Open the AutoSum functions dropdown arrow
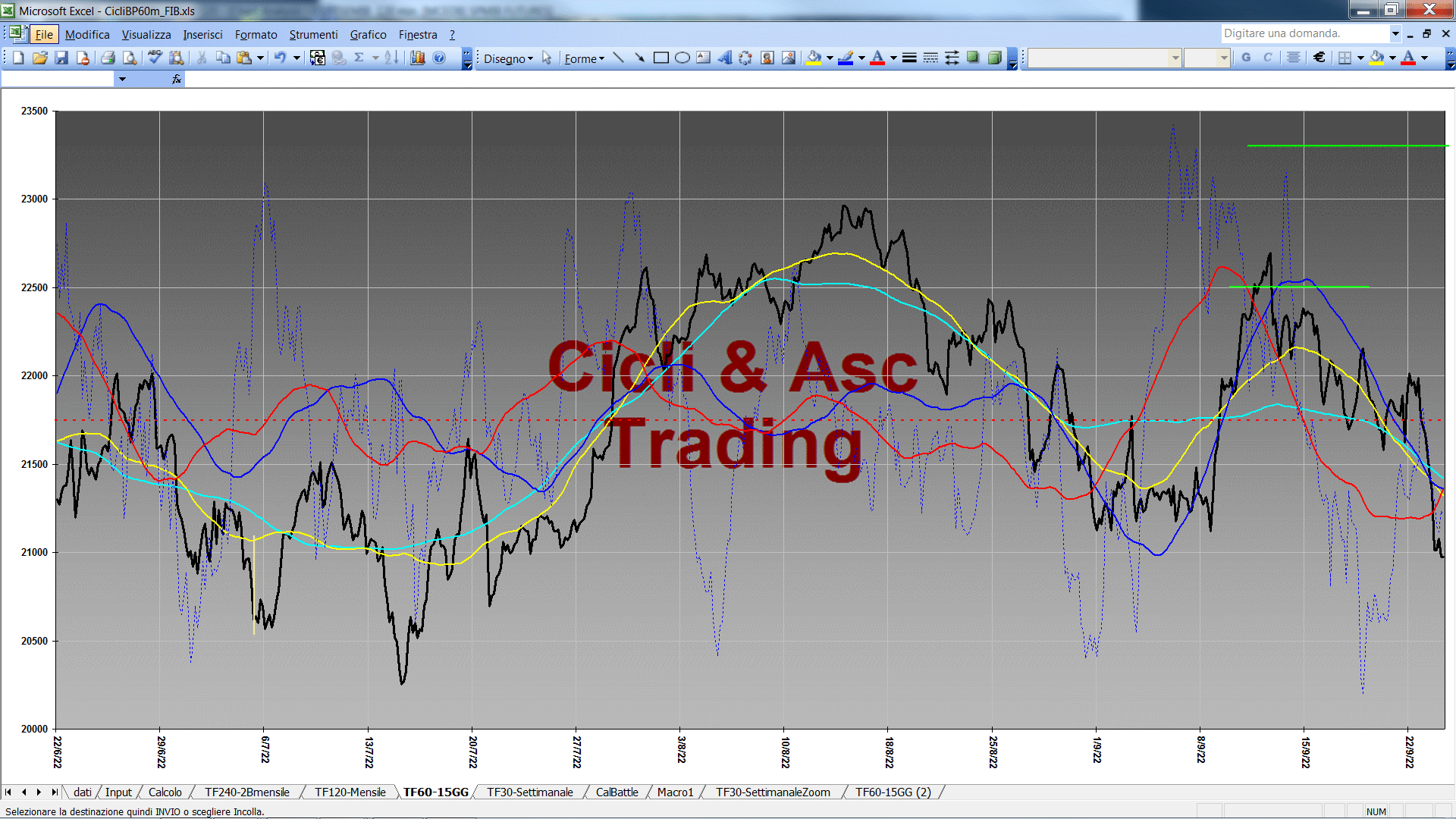1456x819 pixels. (x=375, y=58)
